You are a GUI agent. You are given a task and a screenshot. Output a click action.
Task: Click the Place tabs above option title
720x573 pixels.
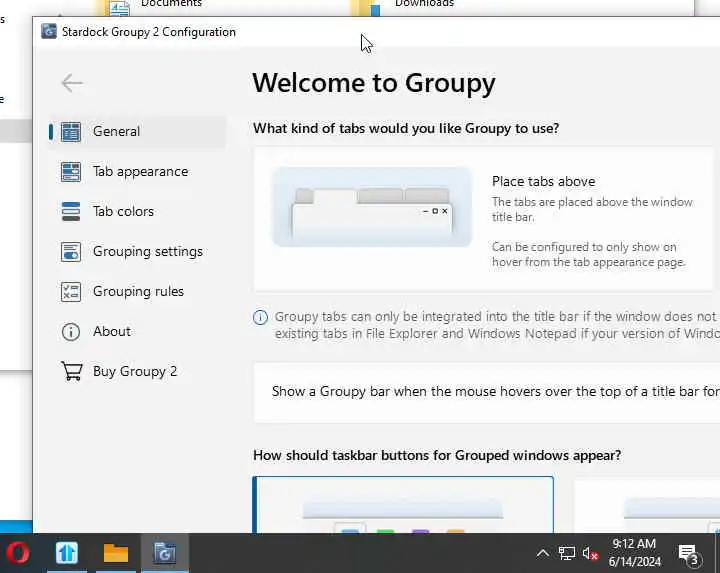(543, 181)
